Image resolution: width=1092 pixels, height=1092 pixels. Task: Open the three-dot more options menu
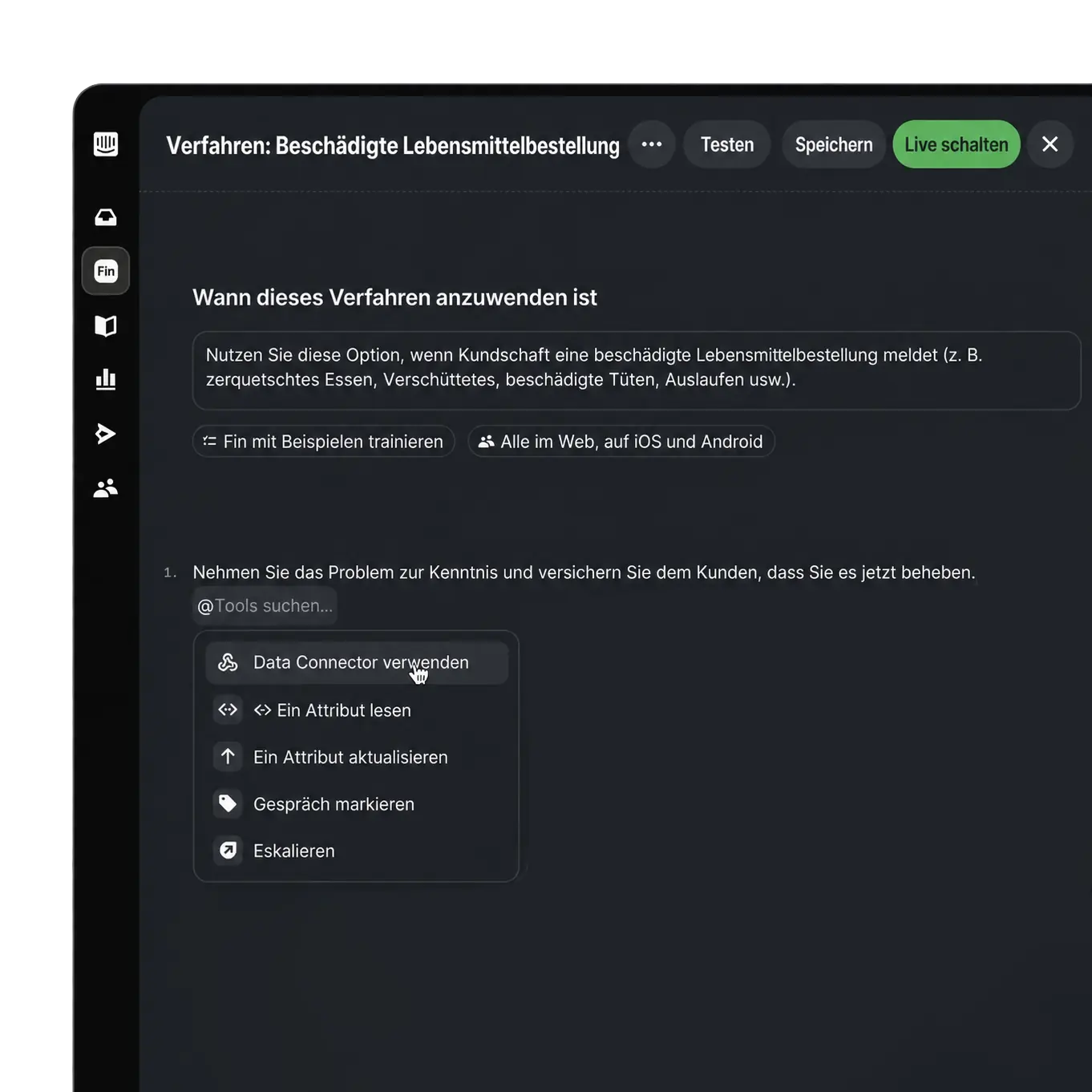pyautogui.click(x=652, y=144)
